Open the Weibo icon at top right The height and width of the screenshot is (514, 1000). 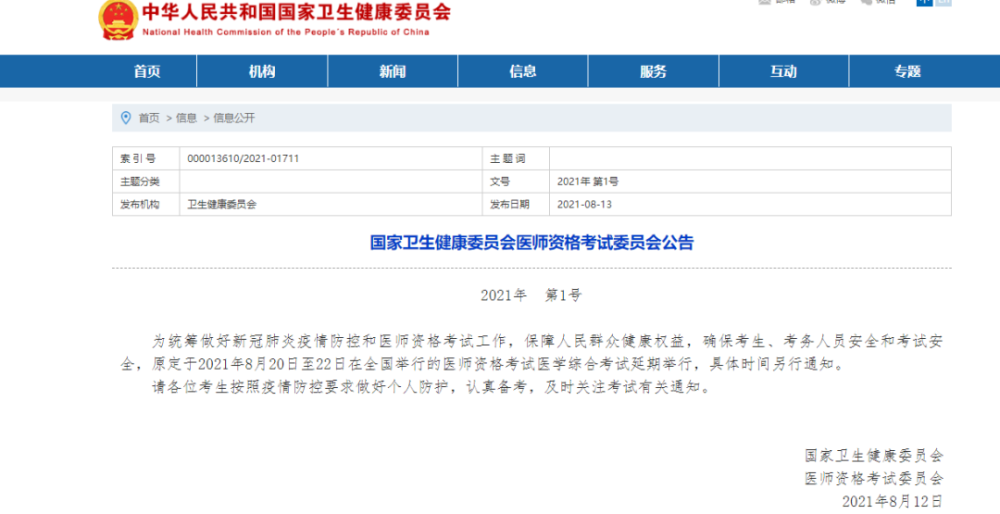tap(815, 2)
